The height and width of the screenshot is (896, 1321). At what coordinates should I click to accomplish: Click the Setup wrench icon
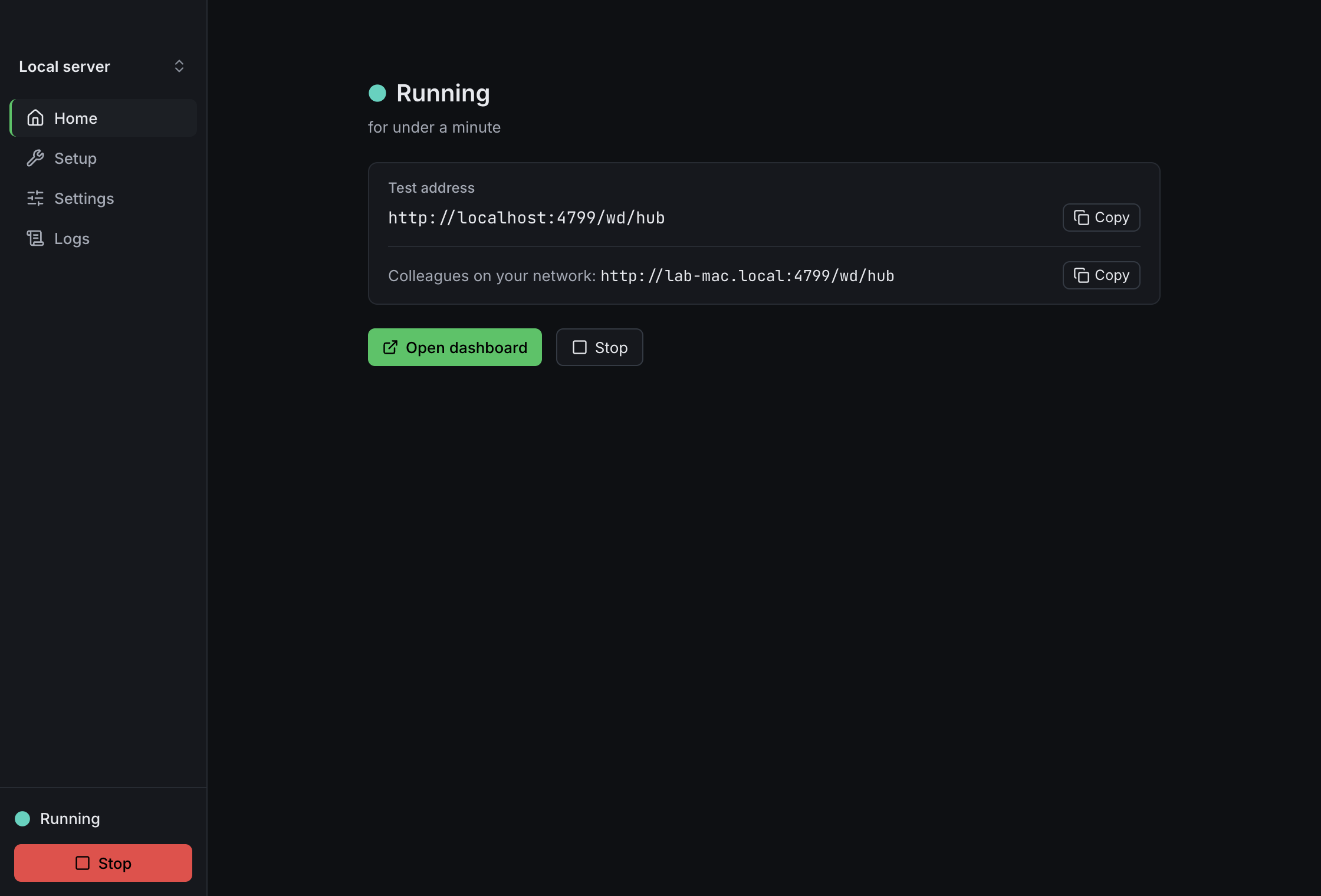pyautogui.click(x=35, y=158)
